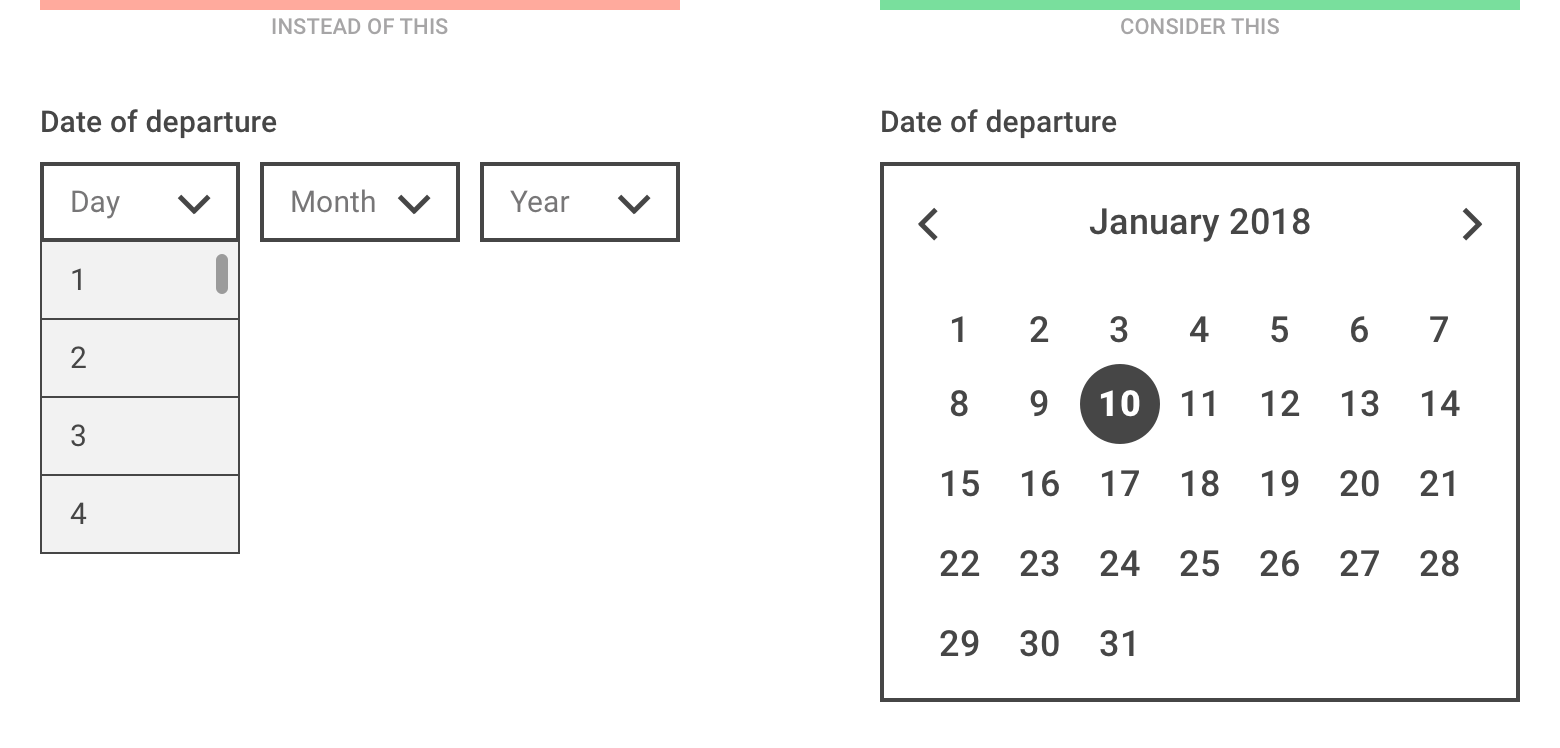Pick January 31 in the calendar
This screenshot has height=748, width=1560.
point(1119,644)
